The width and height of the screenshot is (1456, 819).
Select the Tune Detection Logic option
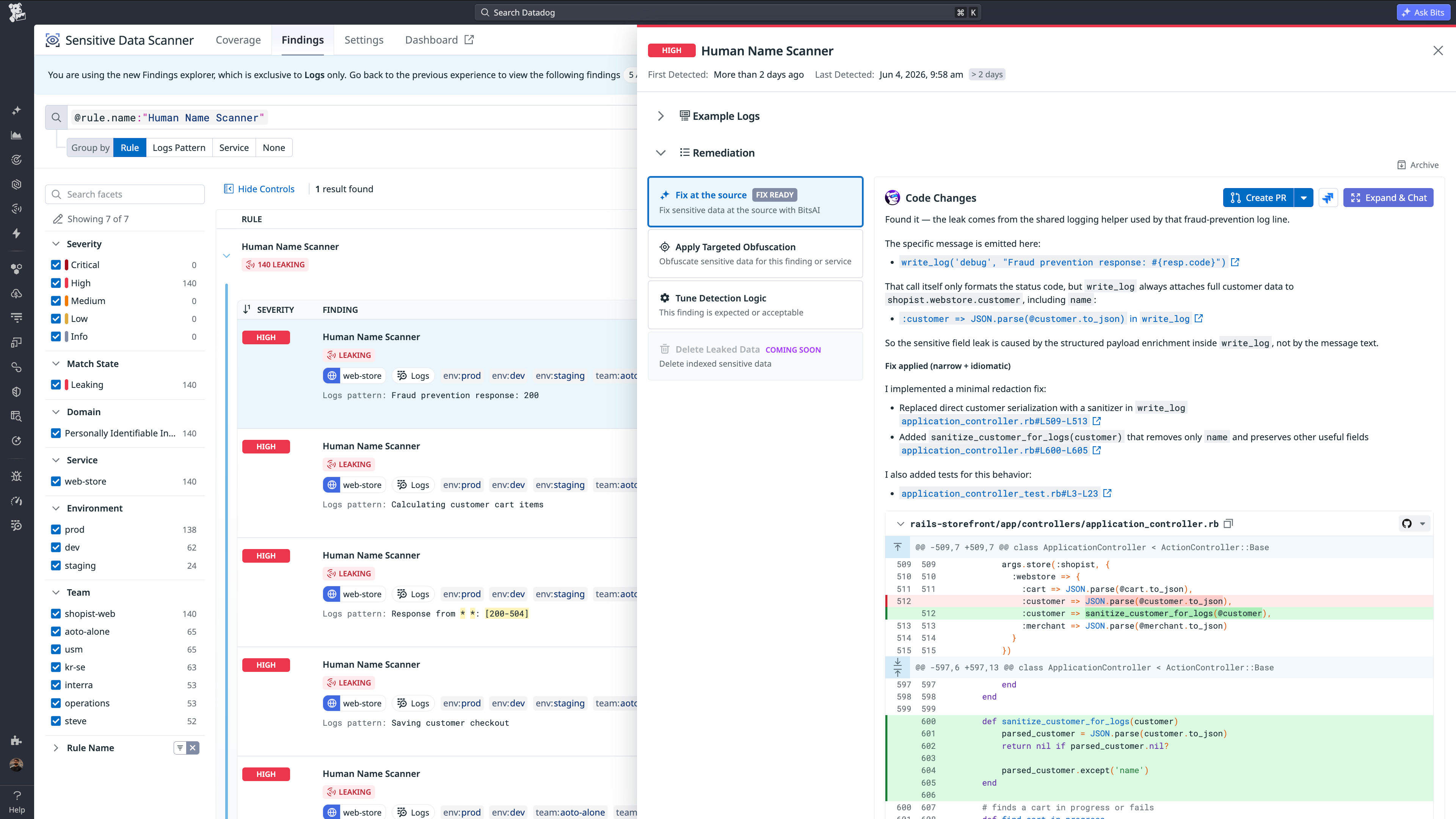pyautogui.click(x=755, y=304)
